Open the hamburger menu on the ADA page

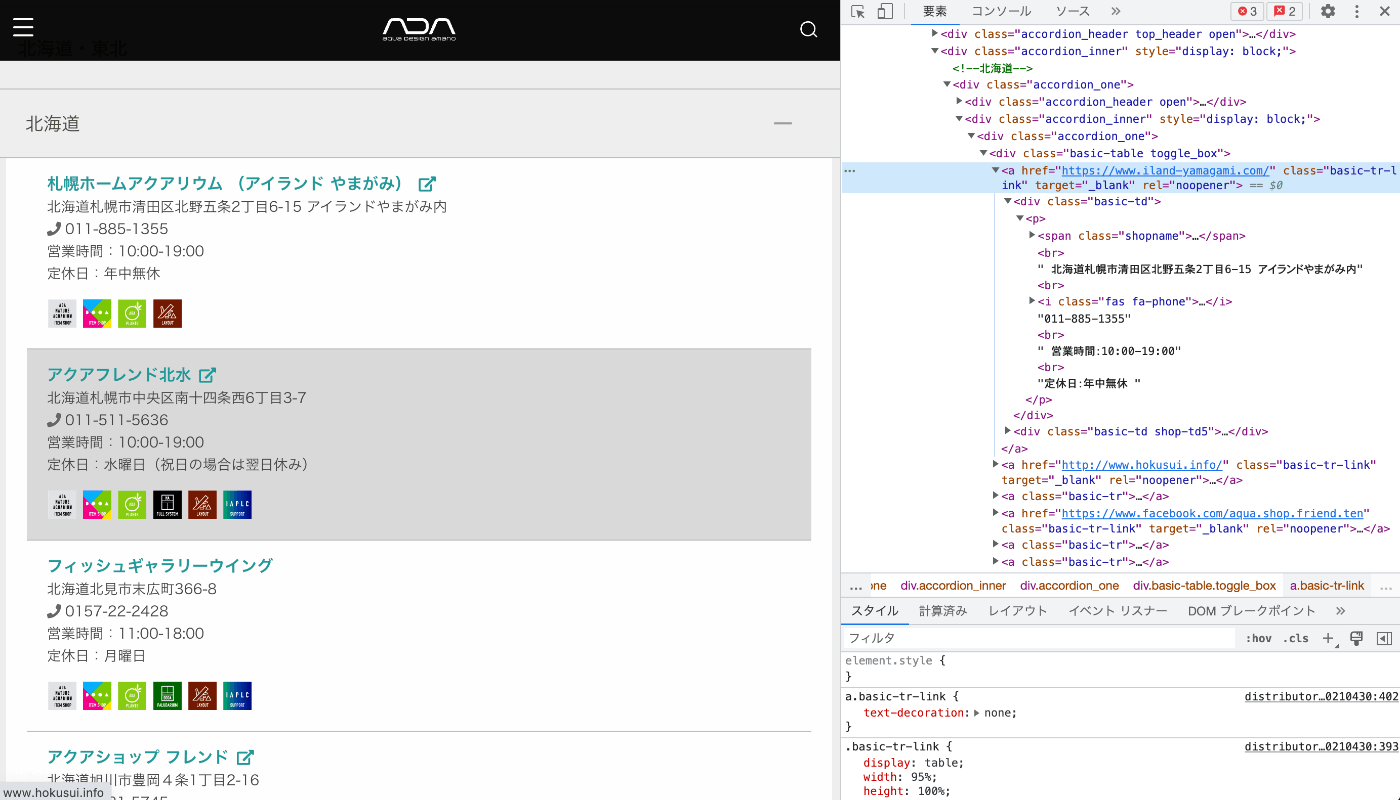point(23,27)
